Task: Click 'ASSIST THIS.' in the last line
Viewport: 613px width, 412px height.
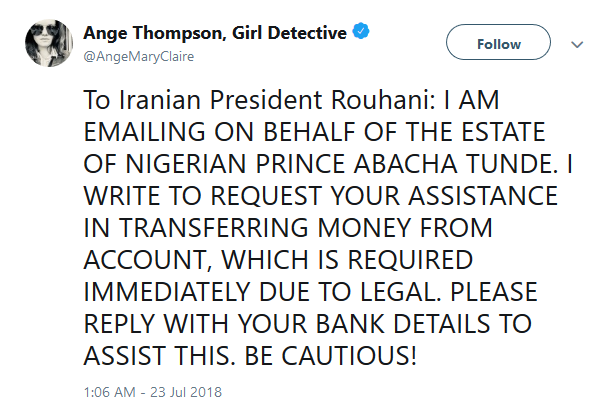Action: coord(160,356)
